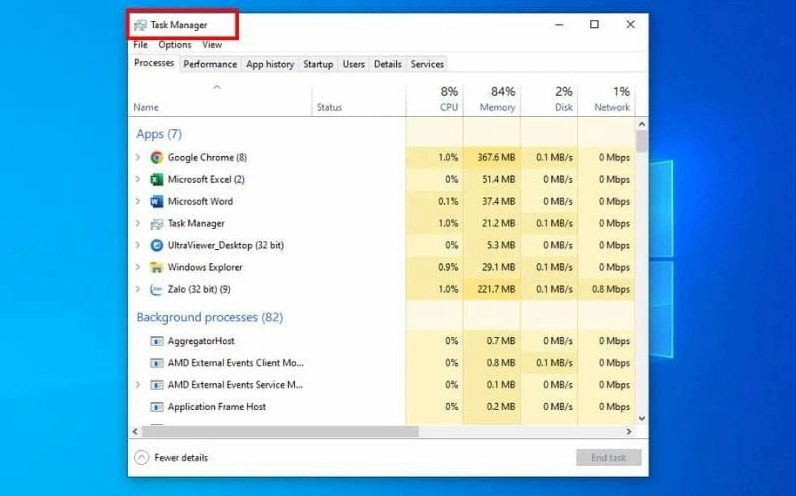Select the AggregatorHost row name
The image size is (796, 496).
pos(201,341)
